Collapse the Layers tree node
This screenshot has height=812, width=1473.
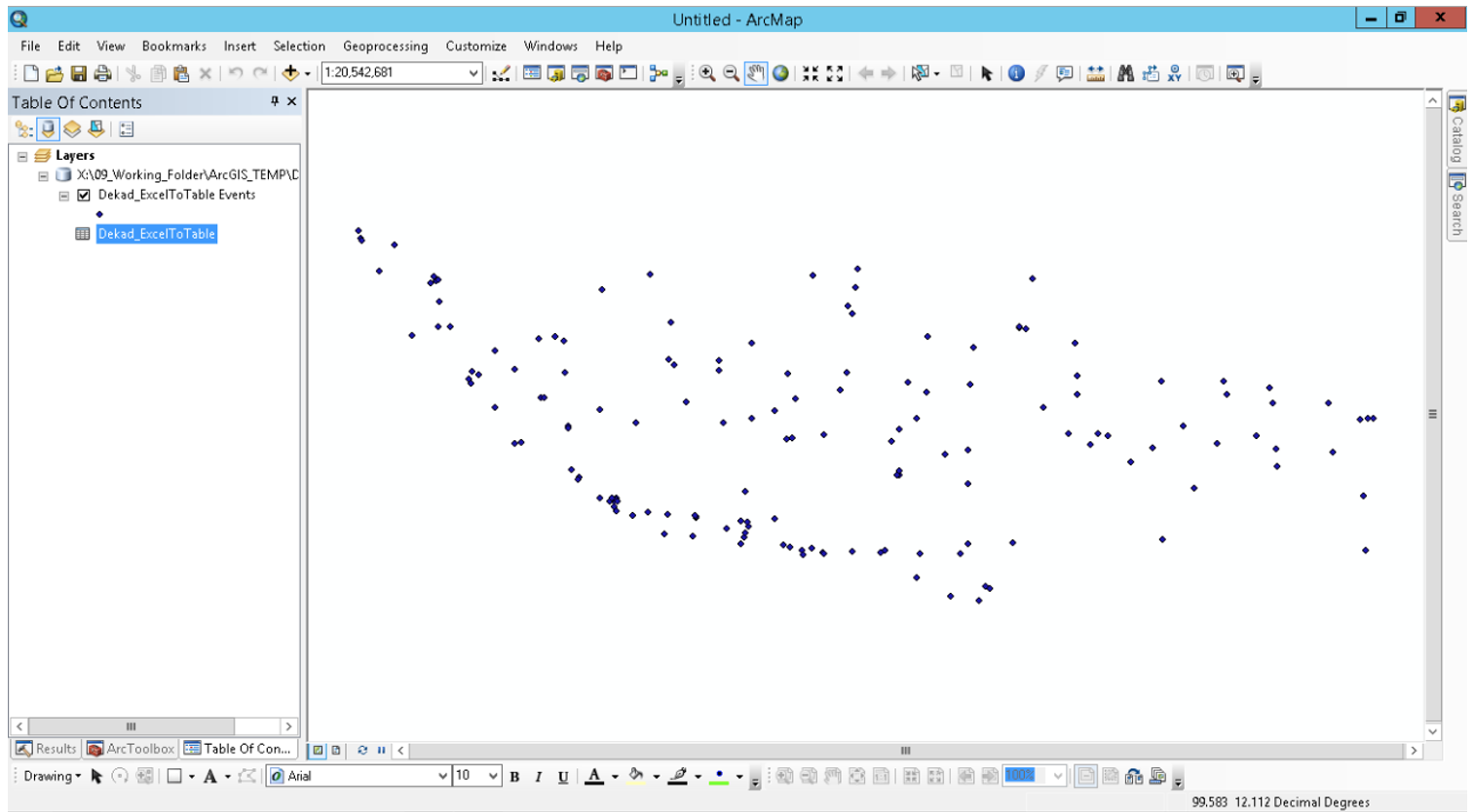pyautogui.click(x=22, y=156)
